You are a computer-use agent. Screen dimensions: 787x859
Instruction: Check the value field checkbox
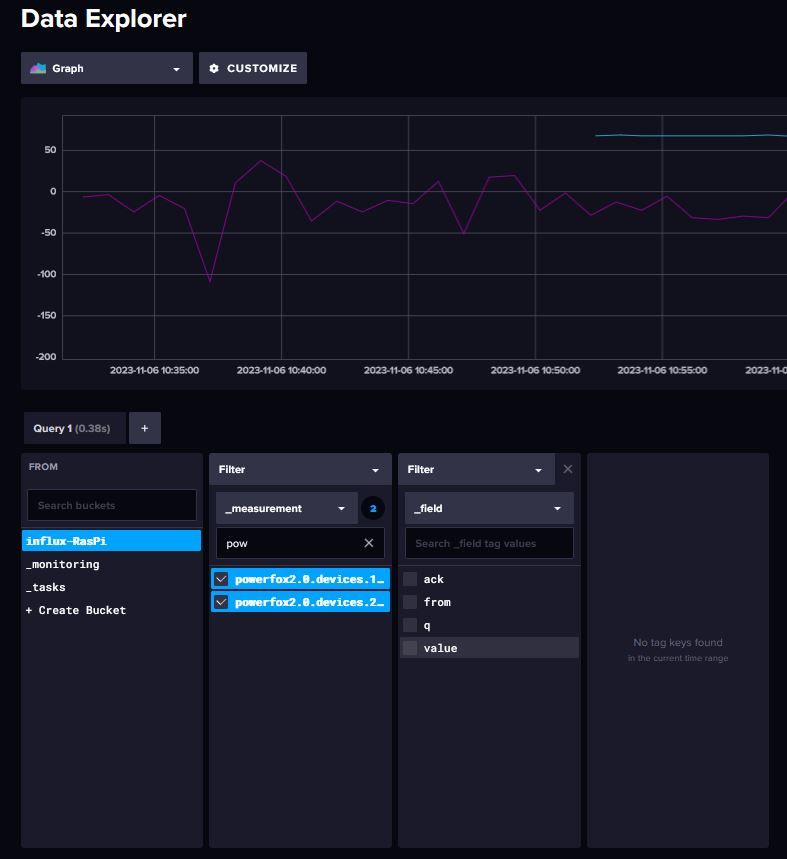pyautogui.click(x=410, y=648)
